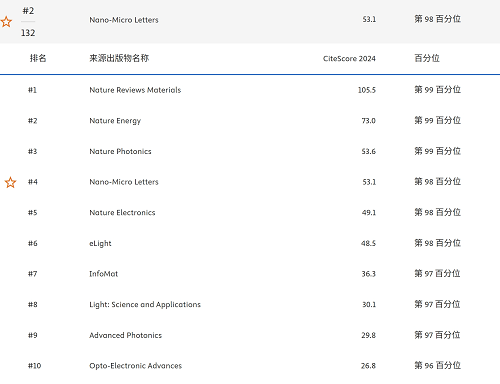
Task: Open the Nature Reviews Materials source
Action: click(x=135, y=90)
